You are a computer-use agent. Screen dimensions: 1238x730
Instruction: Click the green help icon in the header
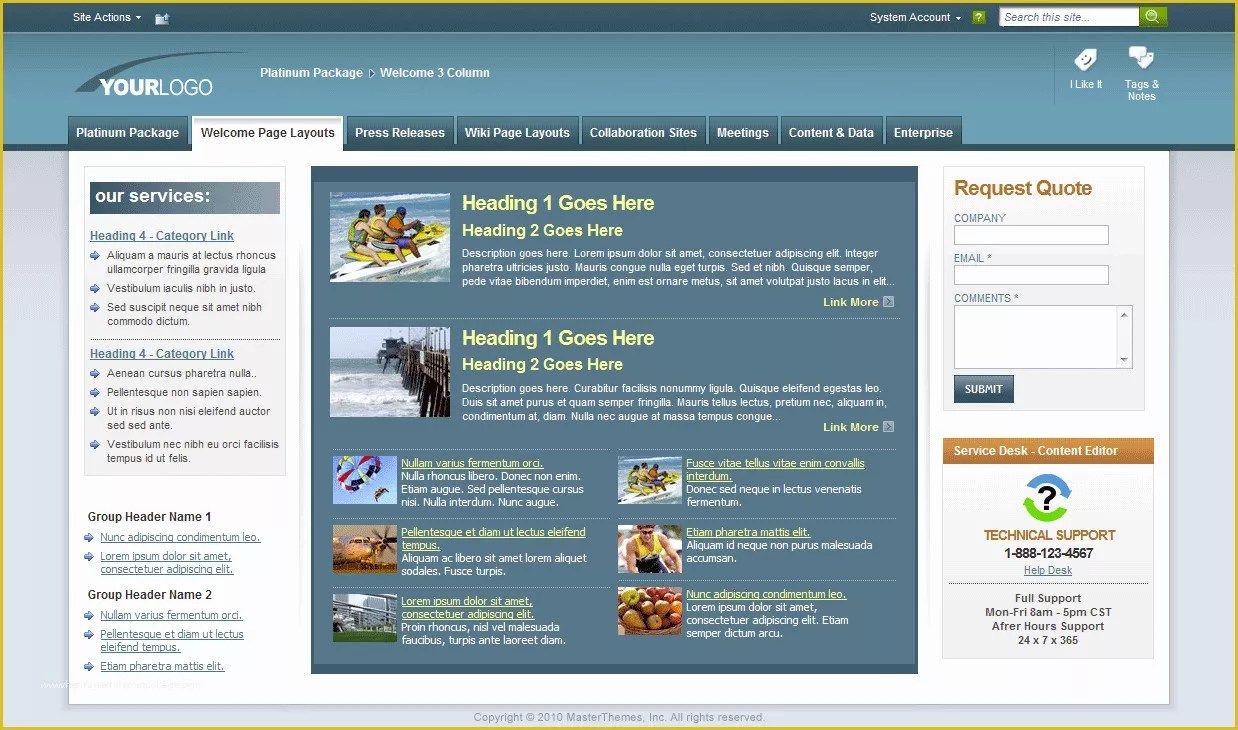click(978, 17)
